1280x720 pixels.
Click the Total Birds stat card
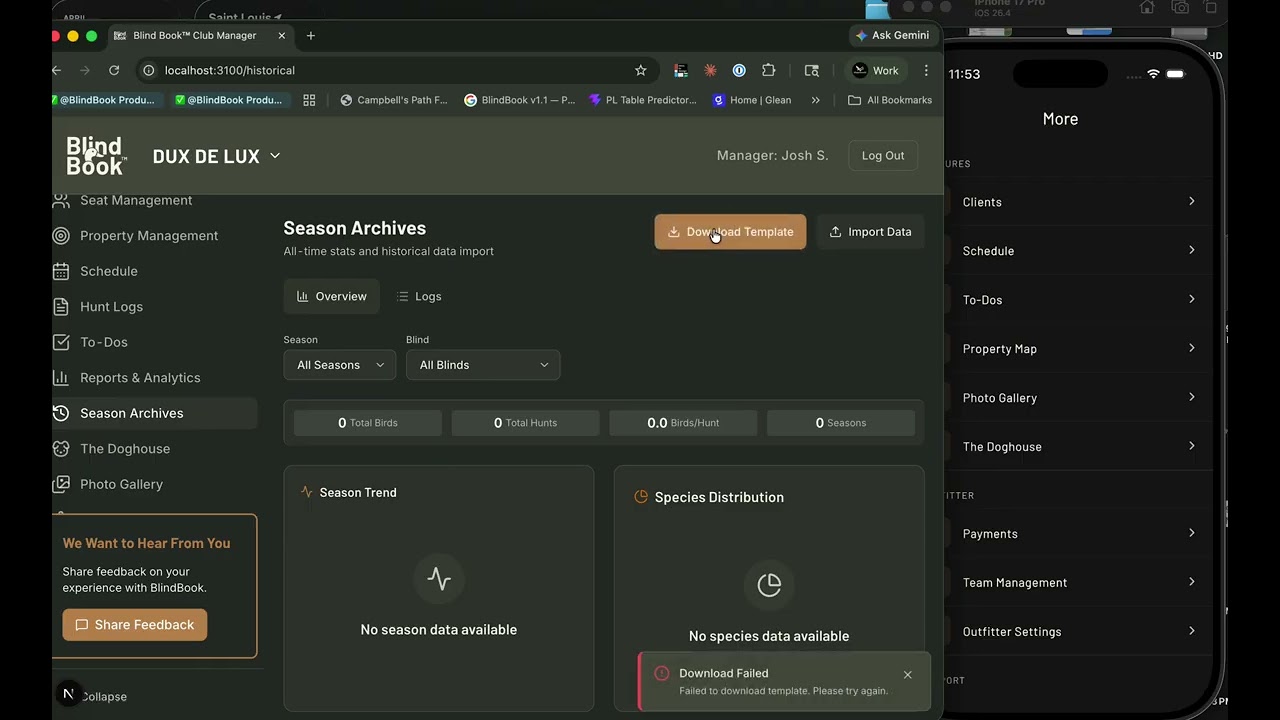368,423
